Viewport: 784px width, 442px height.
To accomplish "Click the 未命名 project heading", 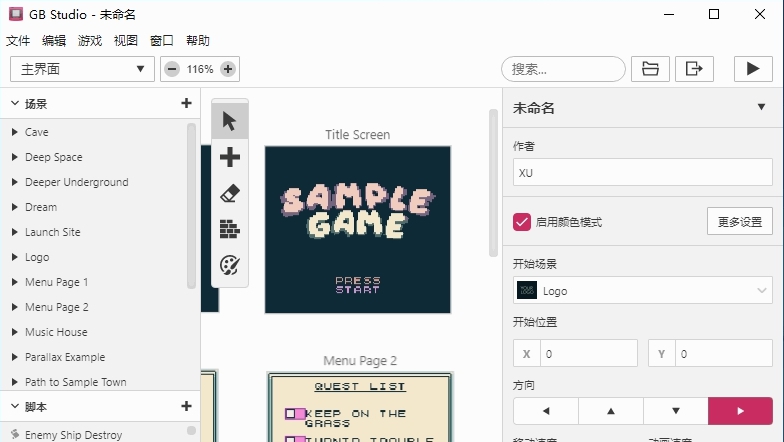I will [x=534, y=108].
